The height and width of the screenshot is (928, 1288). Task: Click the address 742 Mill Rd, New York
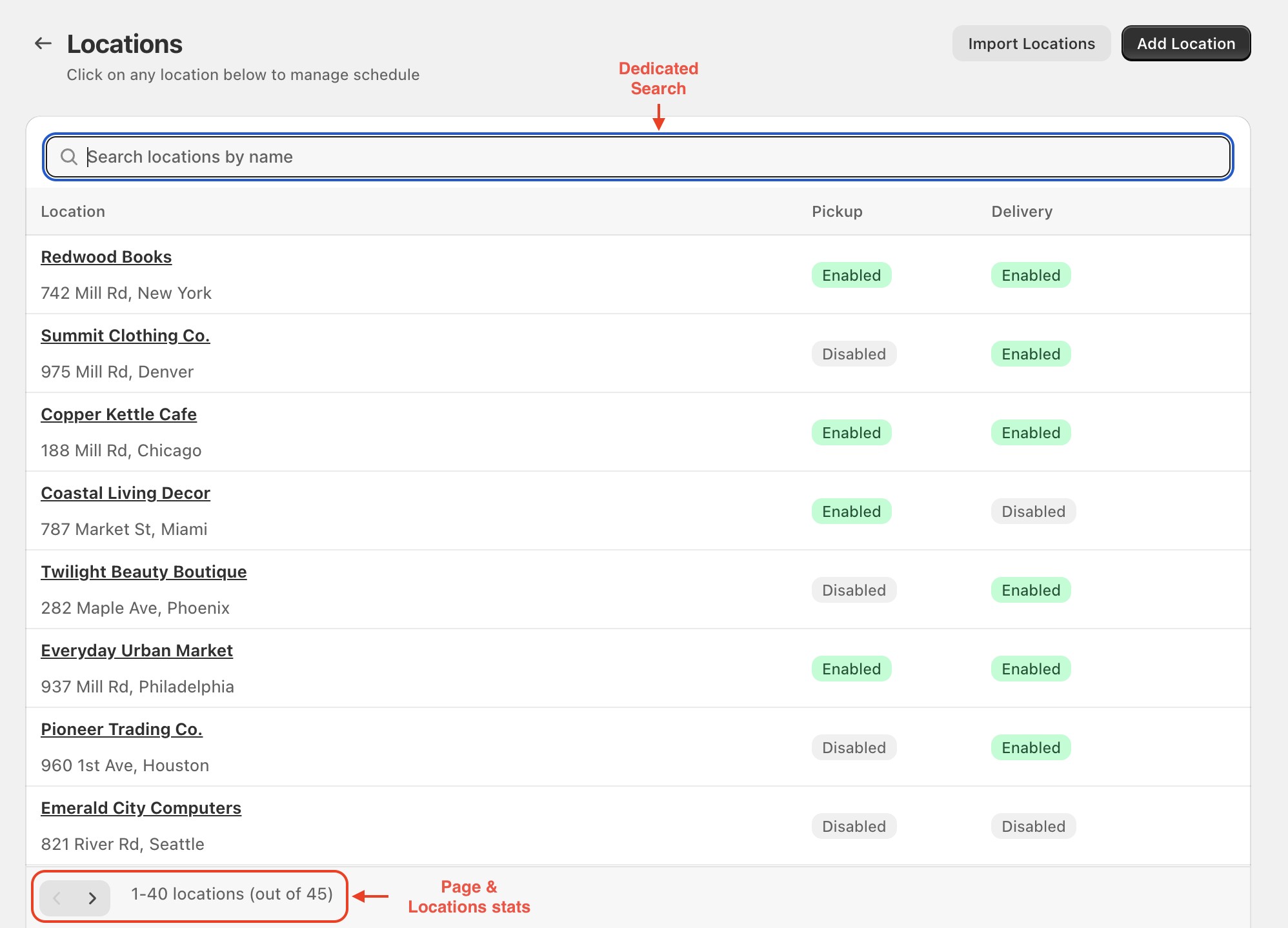click(126, 293)
